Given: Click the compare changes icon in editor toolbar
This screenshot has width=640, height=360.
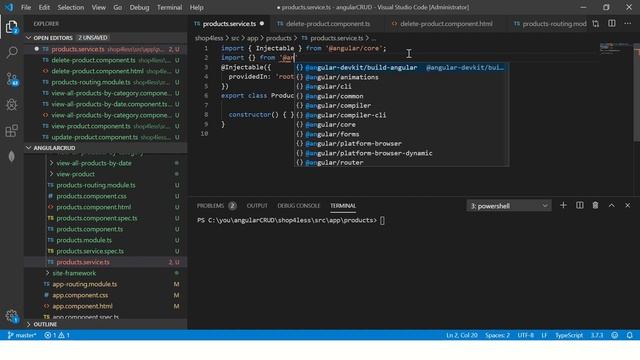Looking at the screenshot, I should click(596, 24).
